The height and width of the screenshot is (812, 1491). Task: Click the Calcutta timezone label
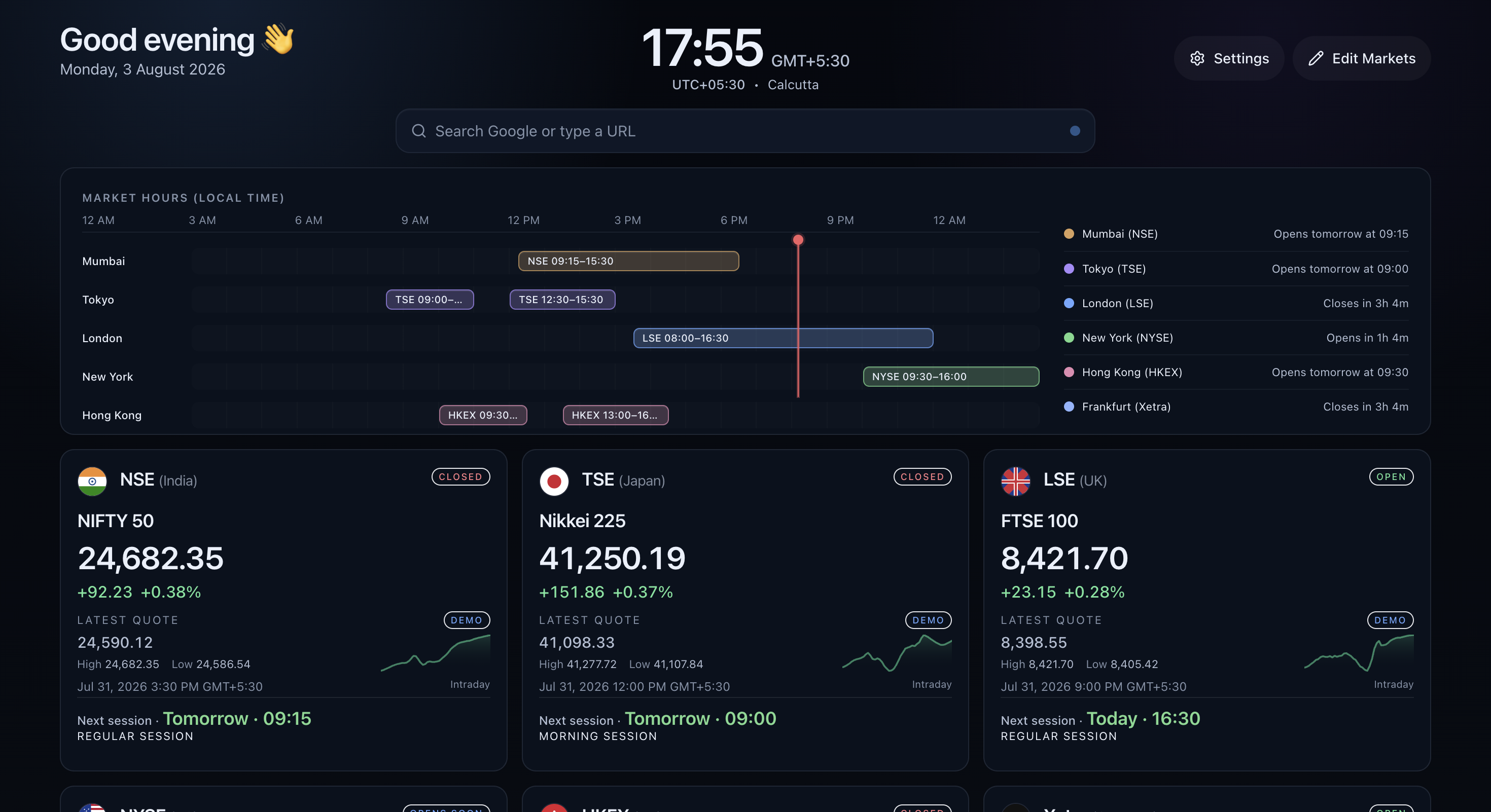coord(793,85)
